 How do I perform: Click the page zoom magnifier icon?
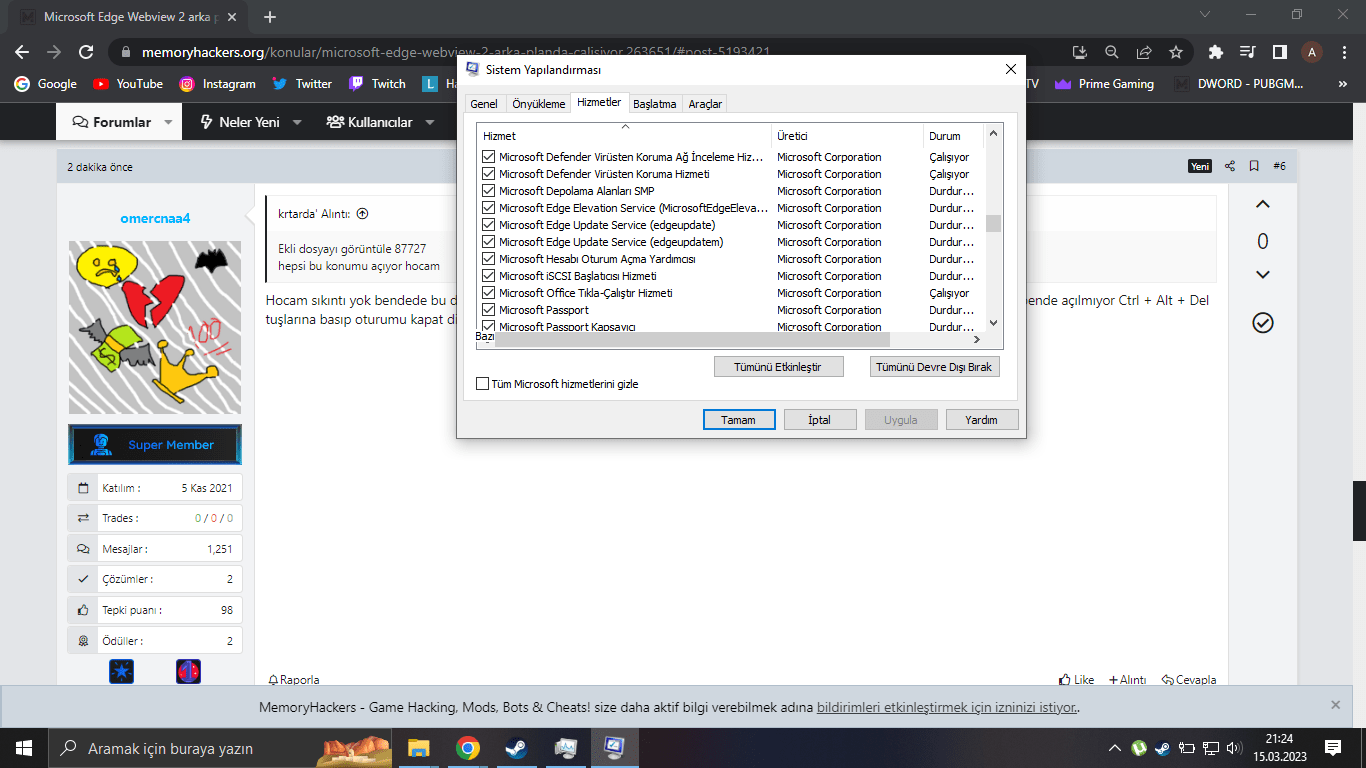coord(1111,52)
